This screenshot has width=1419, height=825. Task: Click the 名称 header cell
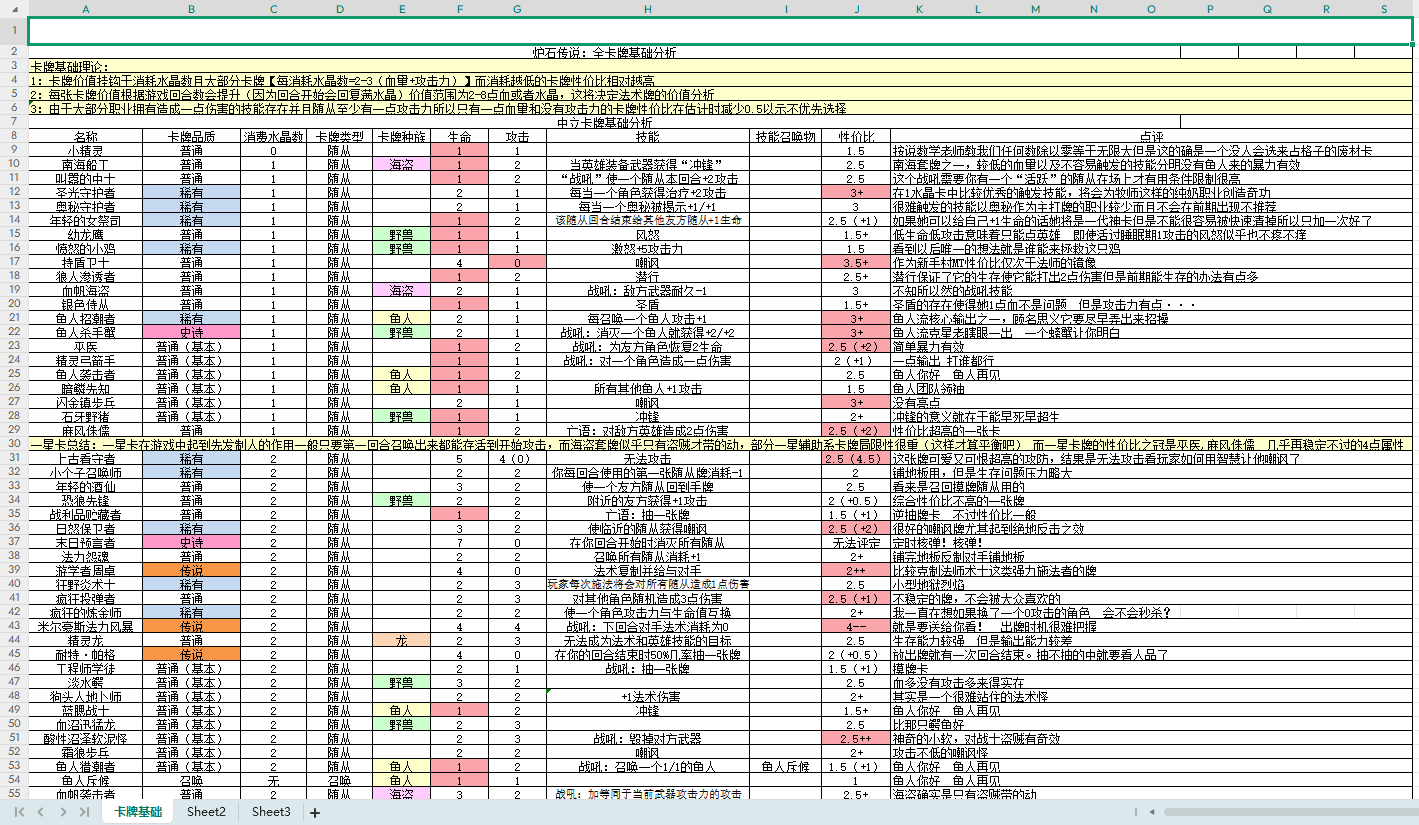pyautogui.click(x=86, y=137)
